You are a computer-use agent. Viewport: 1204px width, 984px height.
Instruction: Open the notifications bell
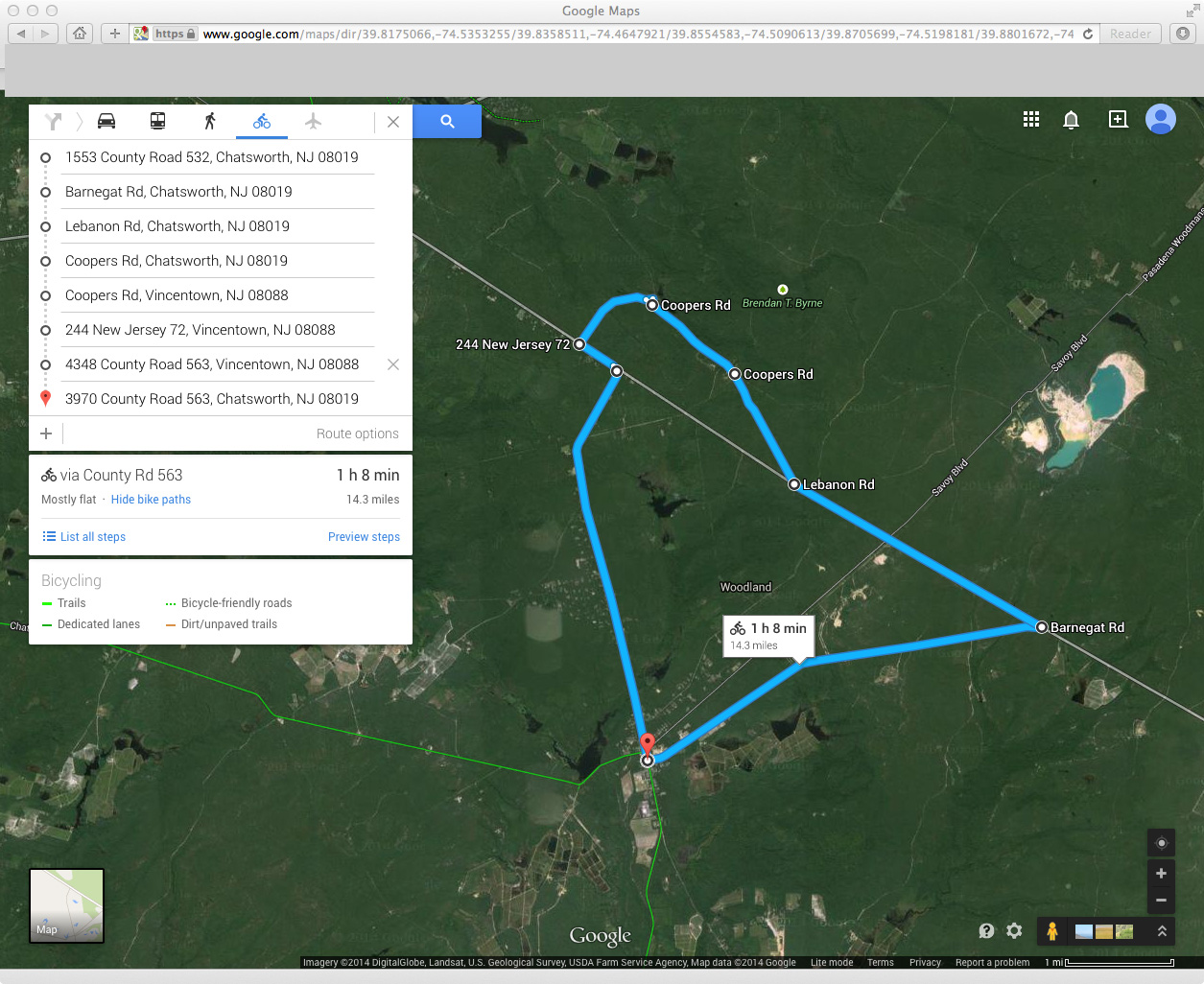[x=1071, y=119]
